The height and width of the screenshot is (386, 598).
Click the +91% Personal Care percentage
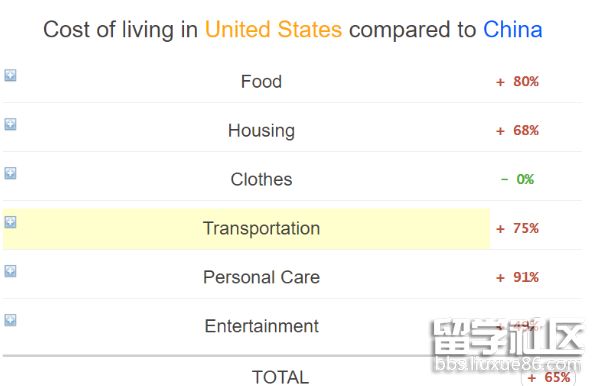click(517, 277)
